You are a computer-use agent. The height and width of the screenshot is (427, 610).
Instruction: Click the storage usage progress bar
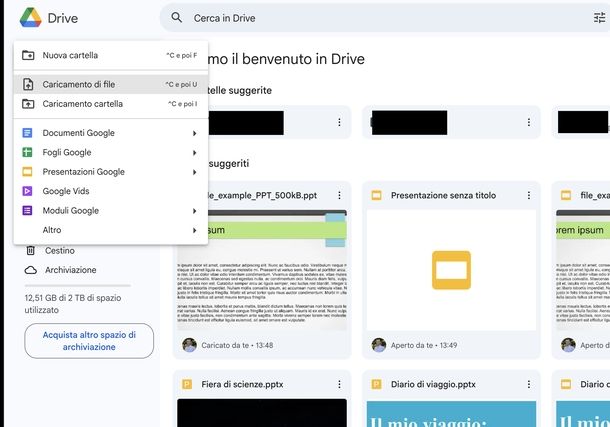77,285
